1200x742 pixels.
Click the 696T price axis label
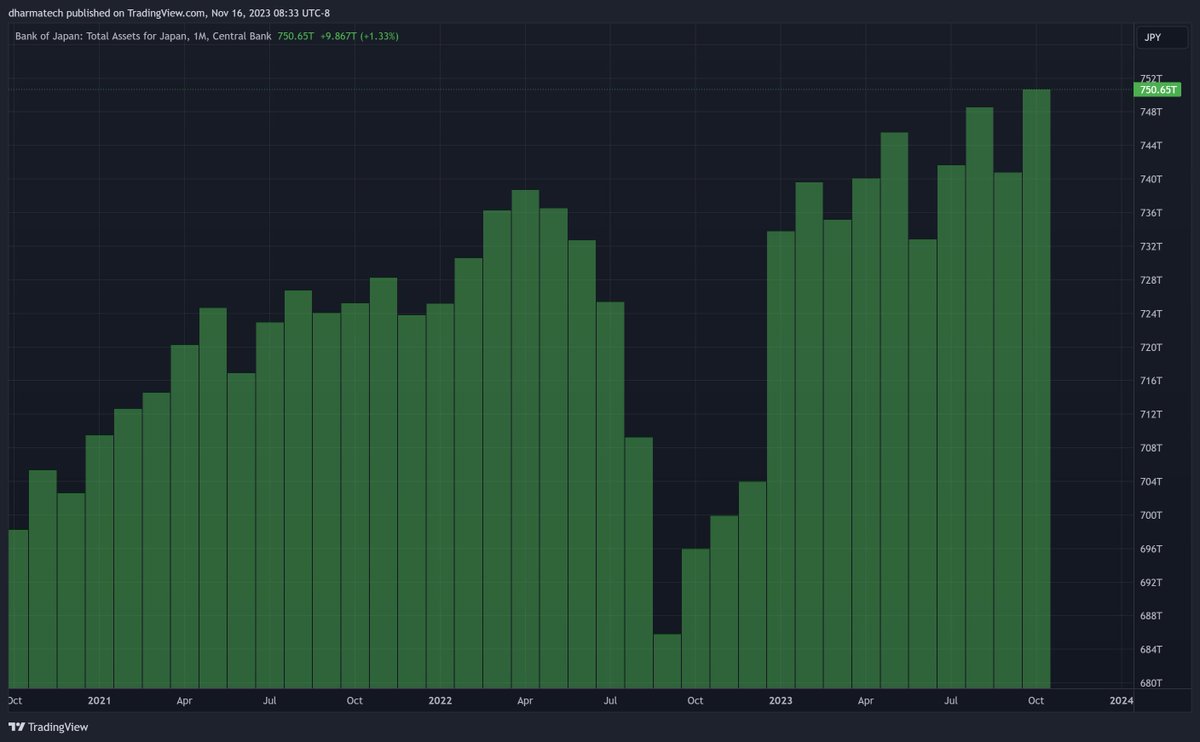1151,549
